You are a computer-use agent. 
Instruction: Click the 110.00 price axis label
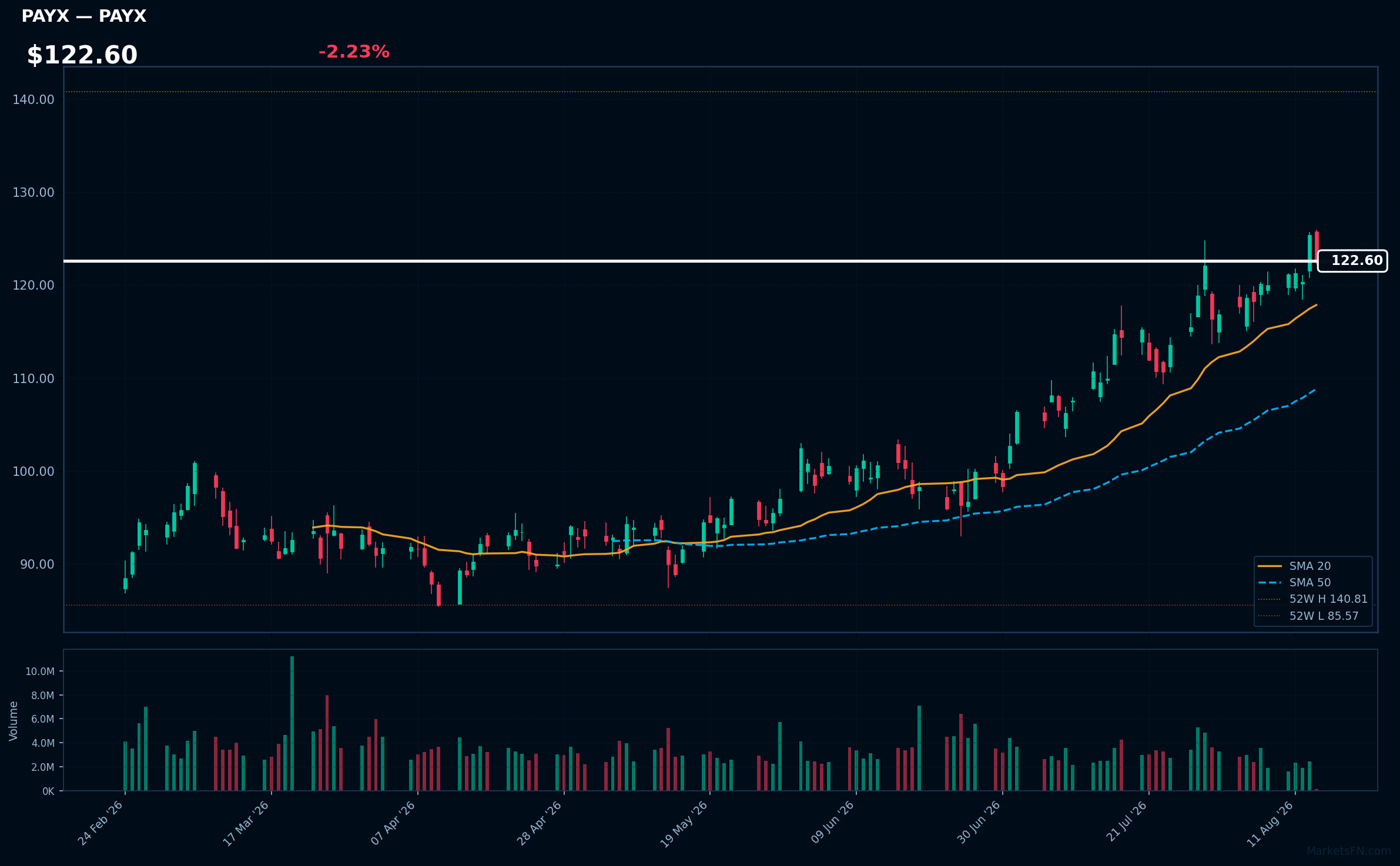(x=34, y=379)
